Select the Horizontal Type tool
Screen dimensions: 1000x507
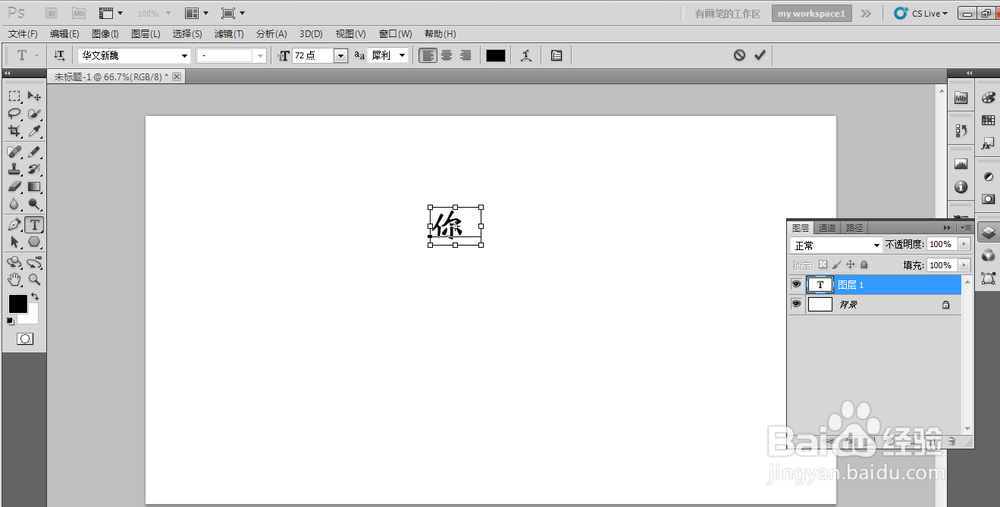34,224
